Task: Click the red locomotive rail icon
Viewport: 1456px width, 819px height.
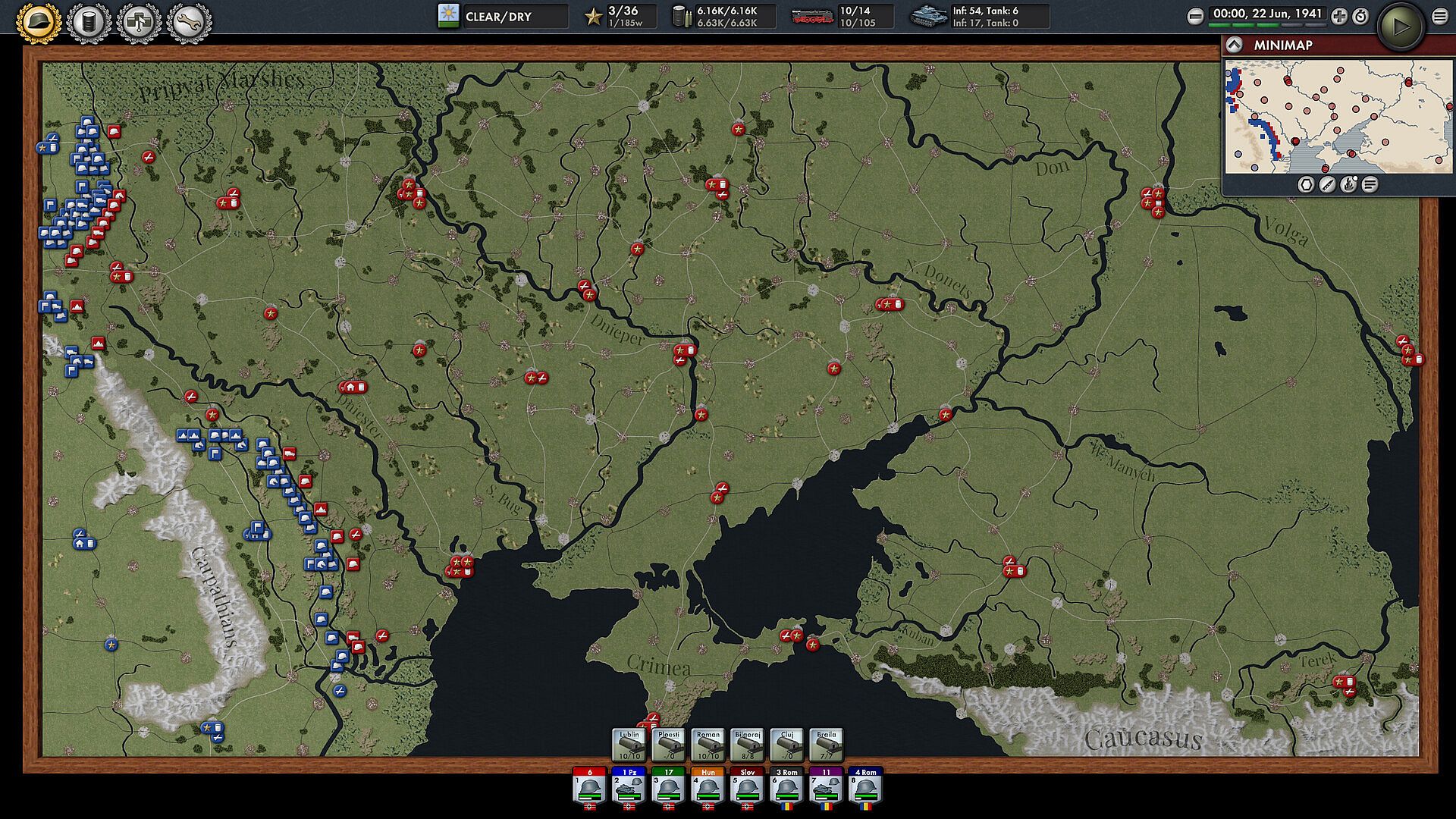Action: coord(812,17)
